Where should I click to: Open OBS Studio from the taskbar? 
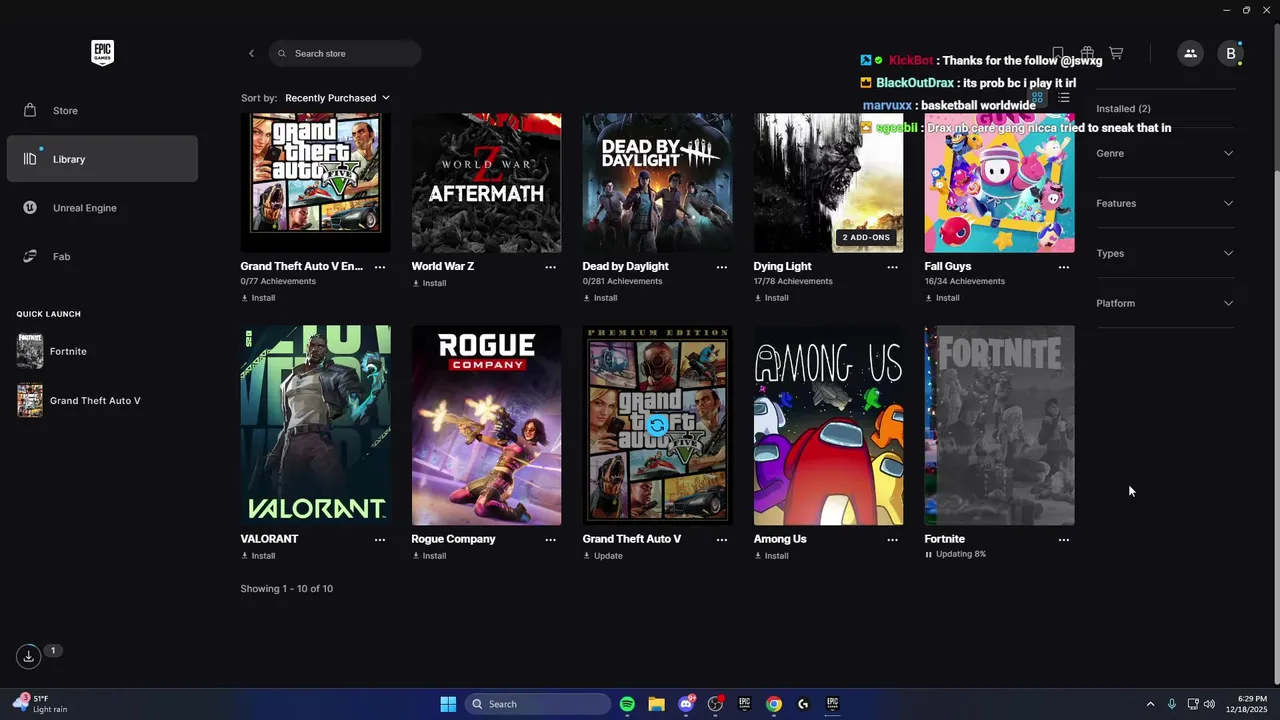(715, 704)
